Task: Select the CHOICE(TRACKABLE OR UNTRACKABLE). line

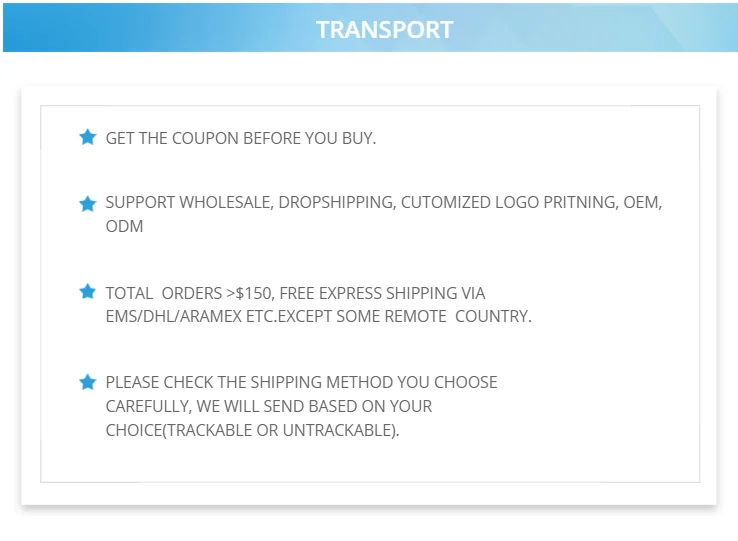Action: pyautogui.click(x=252, y=430)
